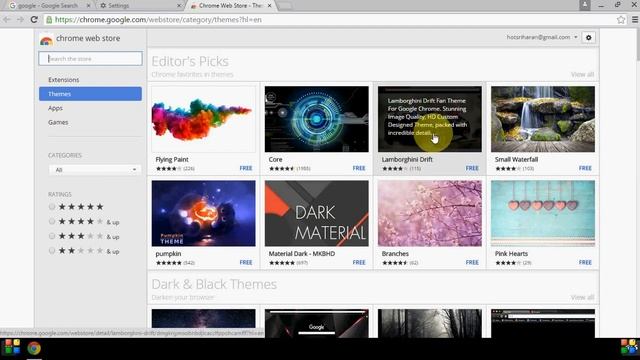Click the chrome web store logo
The image size is (640, 360).
pyautogui.click(x=46, y=40)
